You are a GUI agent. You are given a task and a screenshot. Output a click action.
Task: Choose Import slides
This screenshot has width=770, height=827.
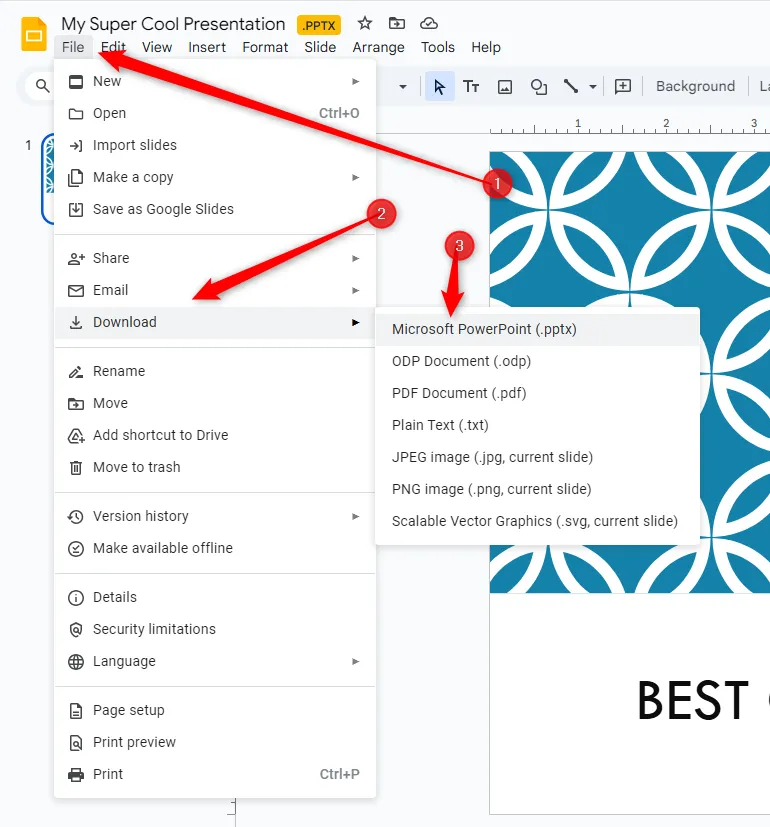click(x=215, y=145)
